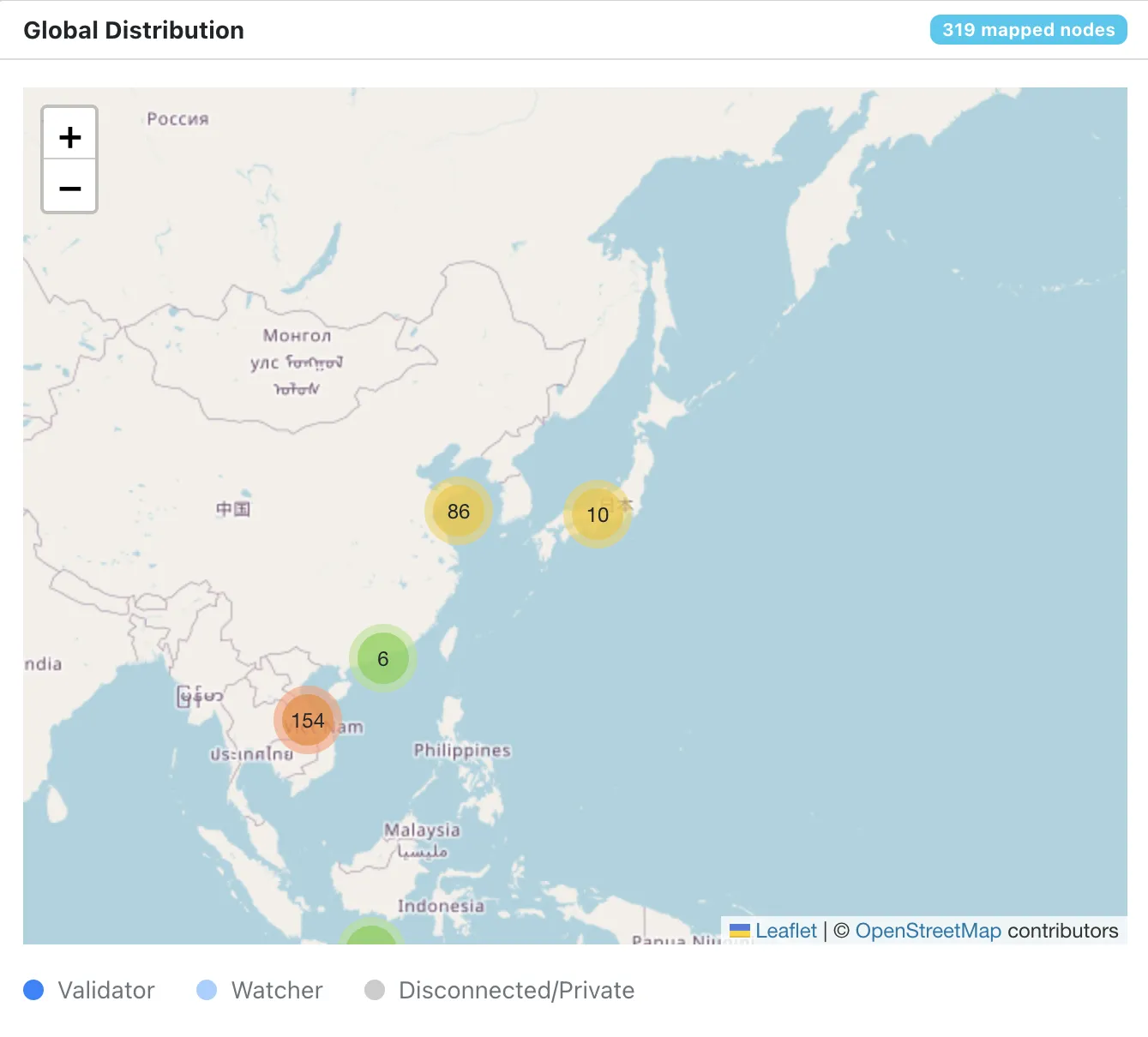Expand the green cluster showing 6 nodes
This screenshot has height=1037, width=1148.
coord(382,659)
